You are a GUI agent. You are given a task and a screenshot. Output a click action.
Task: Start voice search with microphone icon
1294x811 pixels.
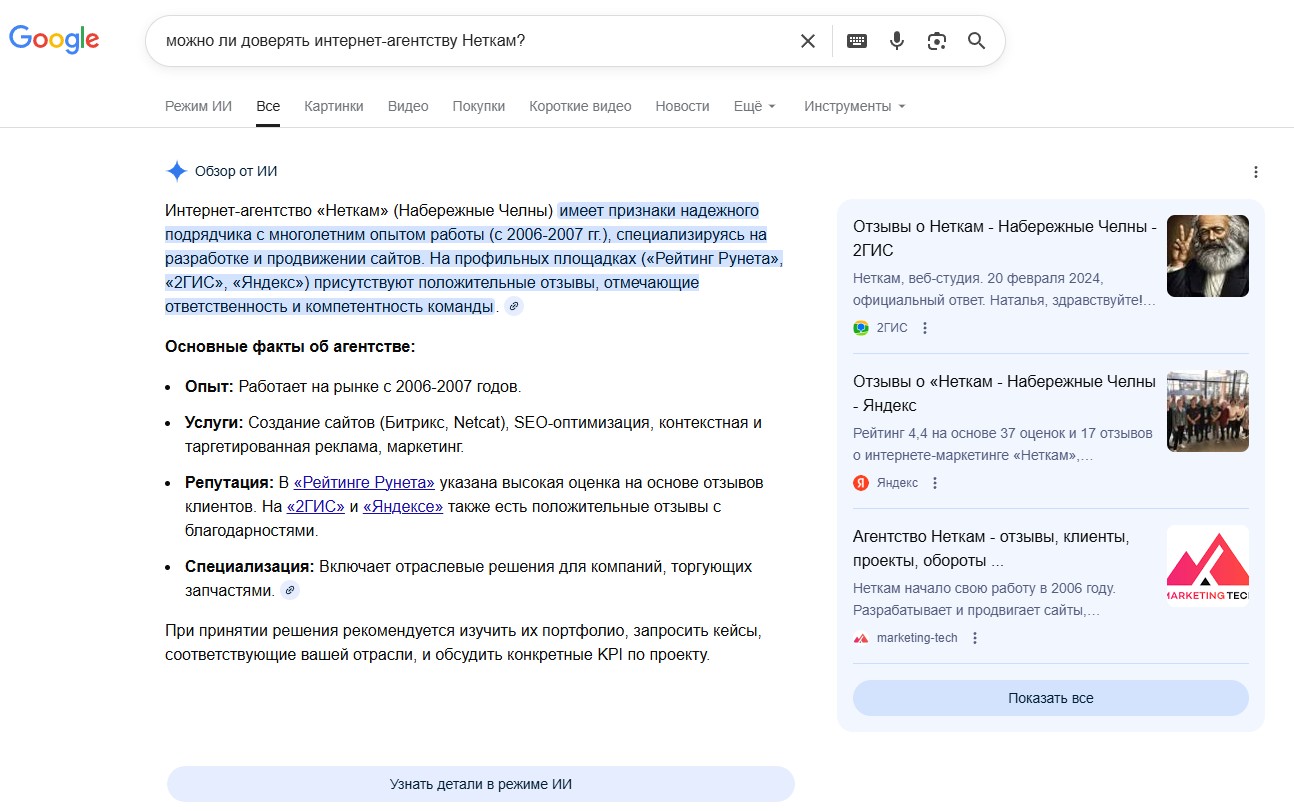coord(897,41)
